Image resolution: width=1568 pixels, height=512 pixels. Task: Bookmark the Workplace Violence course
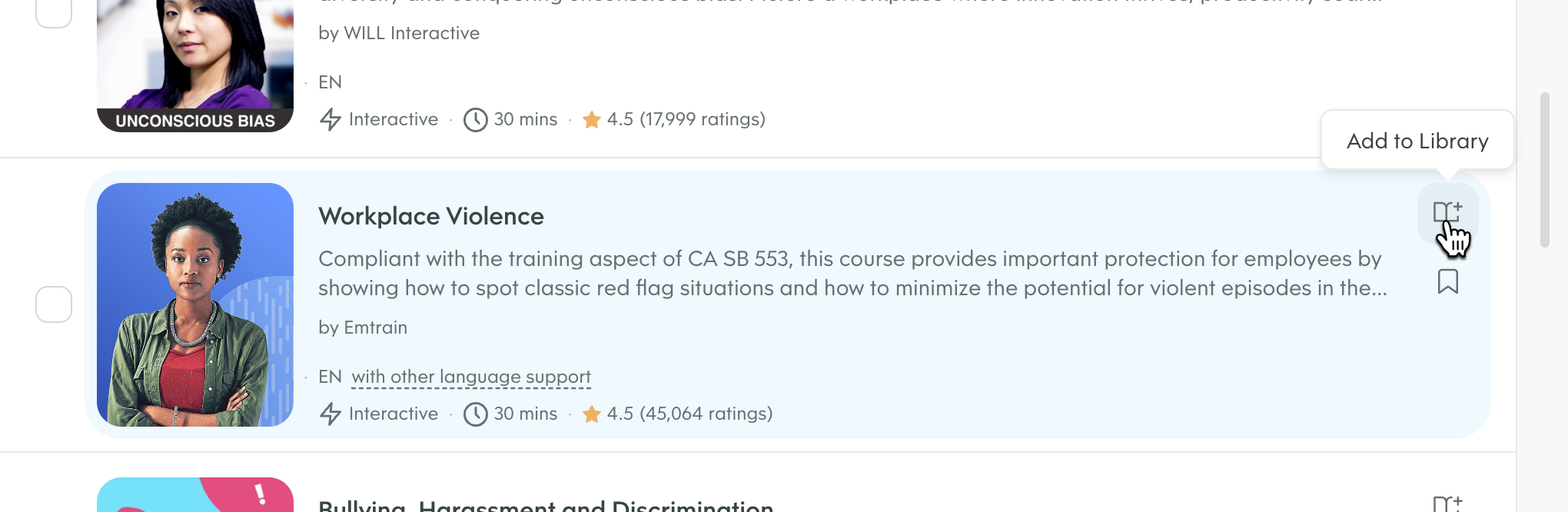1447,281
